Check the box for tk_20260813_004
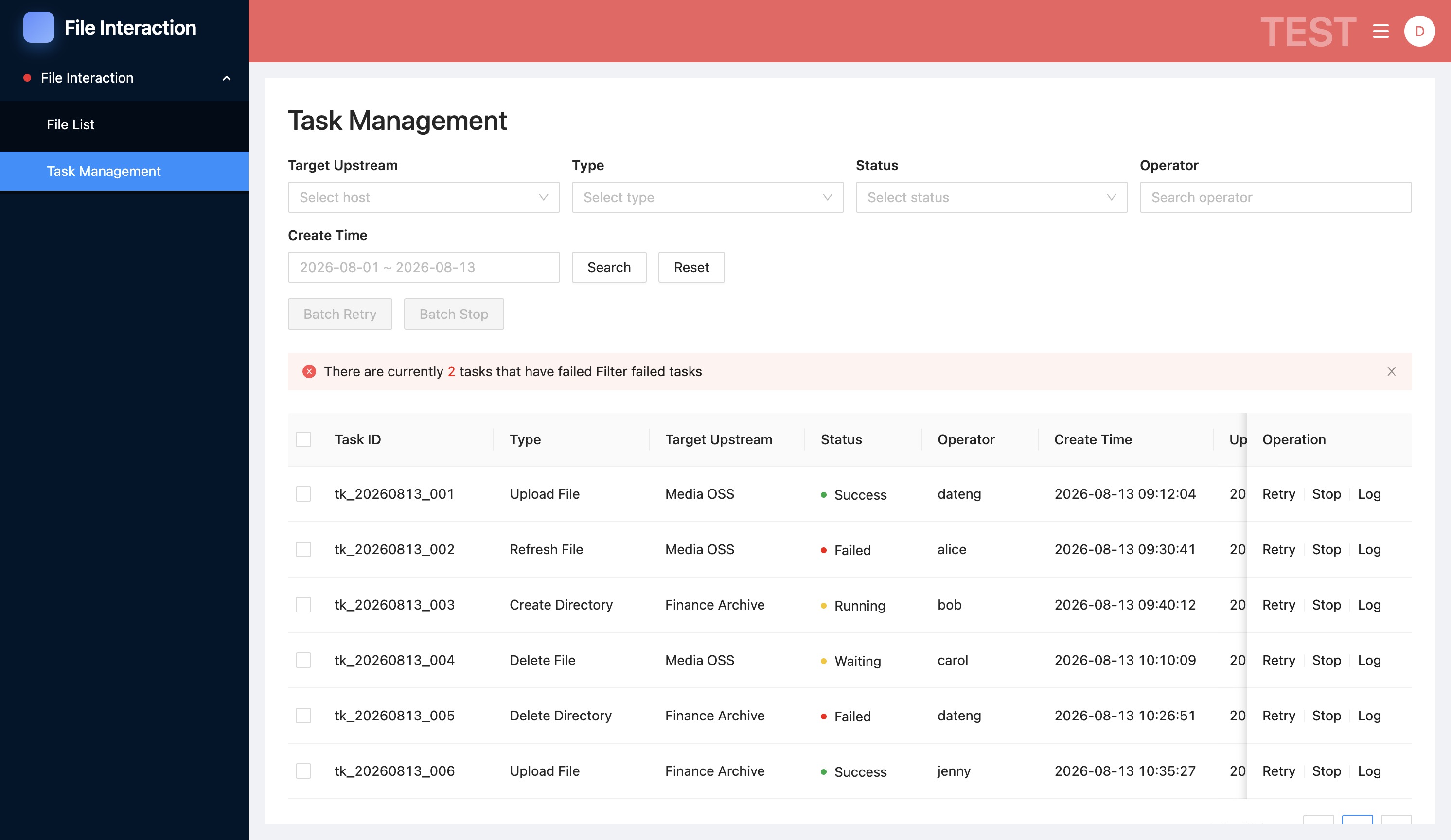The image size is (1451, 840). 303,660
